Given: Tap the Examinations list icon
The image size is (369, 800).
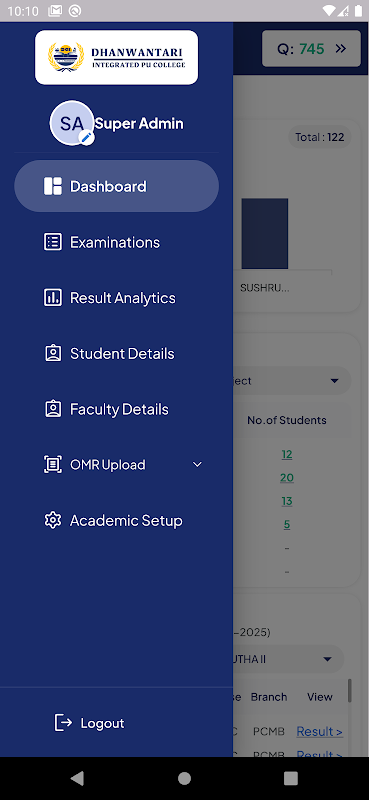Looking at the screenshot, I should click(x=53, y=242).
